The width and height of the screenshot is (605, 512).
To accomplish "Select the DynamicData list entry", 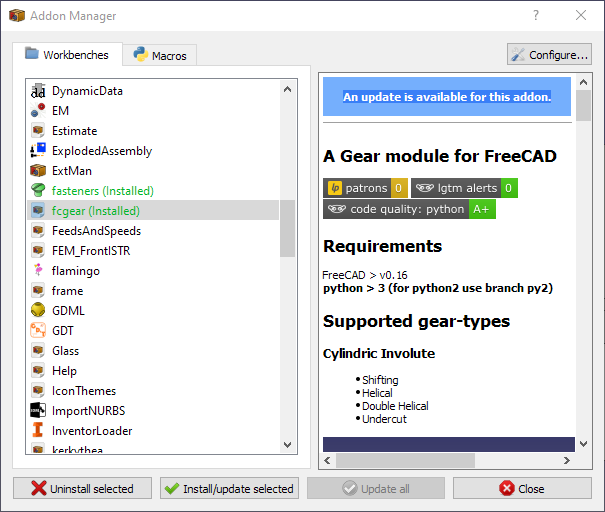I will [153, 91].
